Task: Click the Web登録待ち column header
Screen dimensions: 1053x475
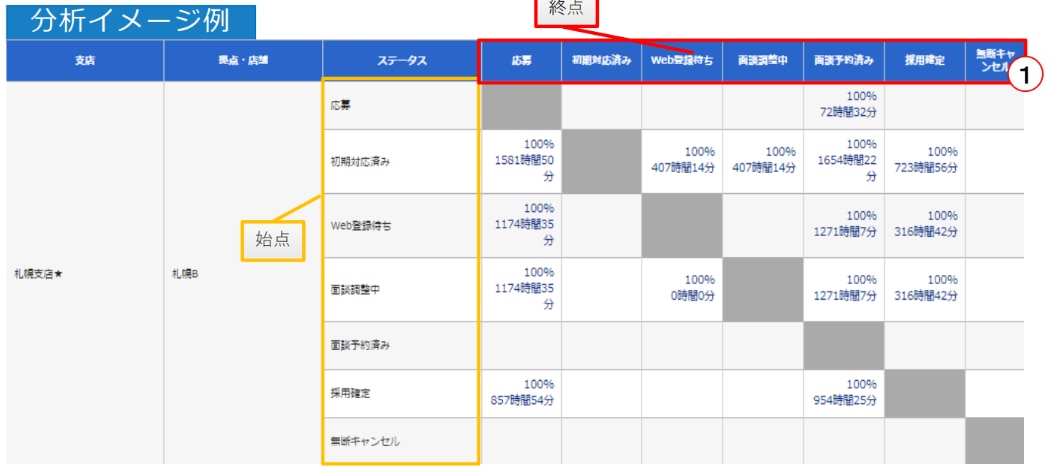Action: [681, 61]
